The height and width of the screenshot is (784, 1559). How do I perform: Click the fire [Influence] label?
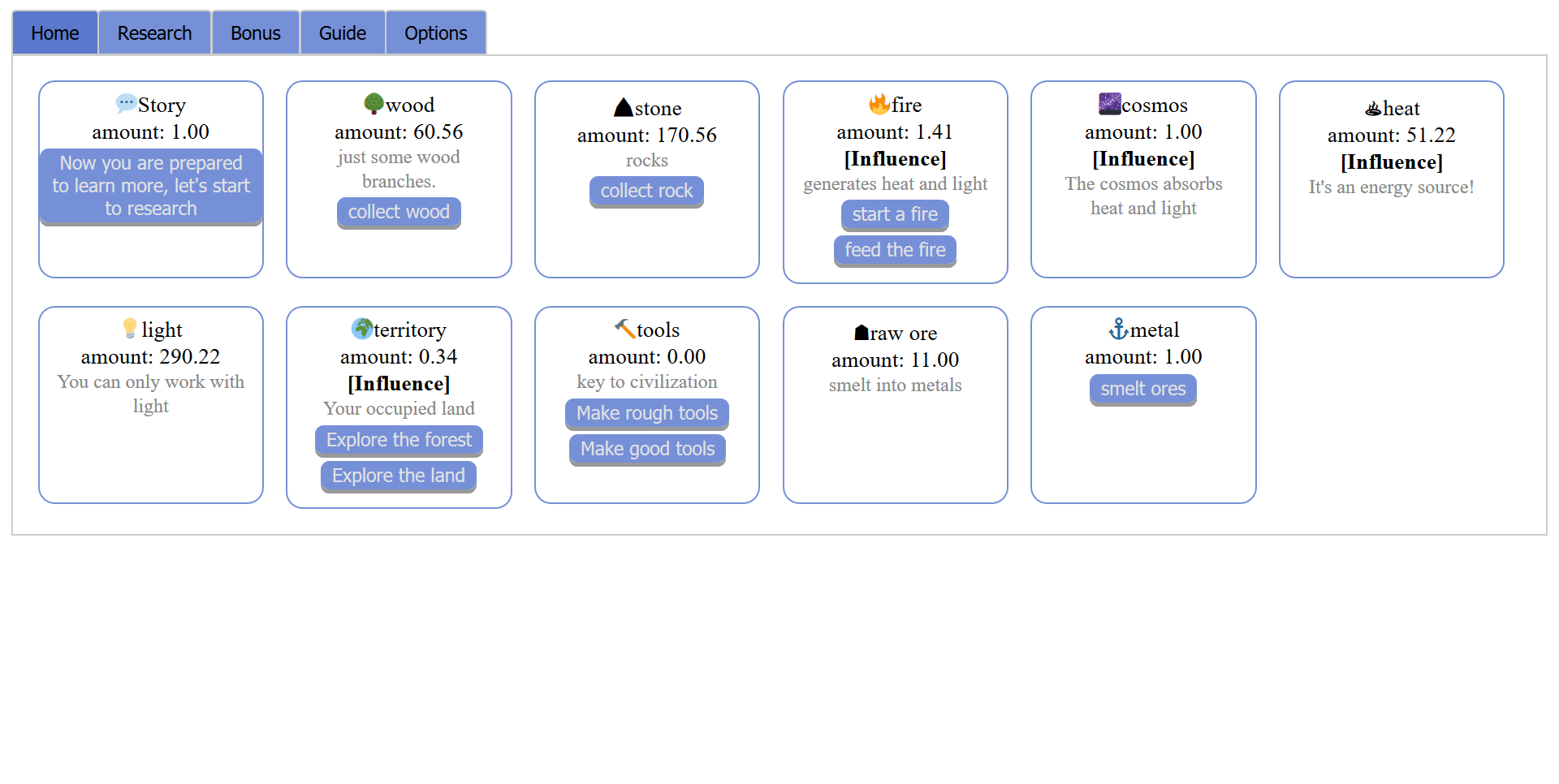895,158
